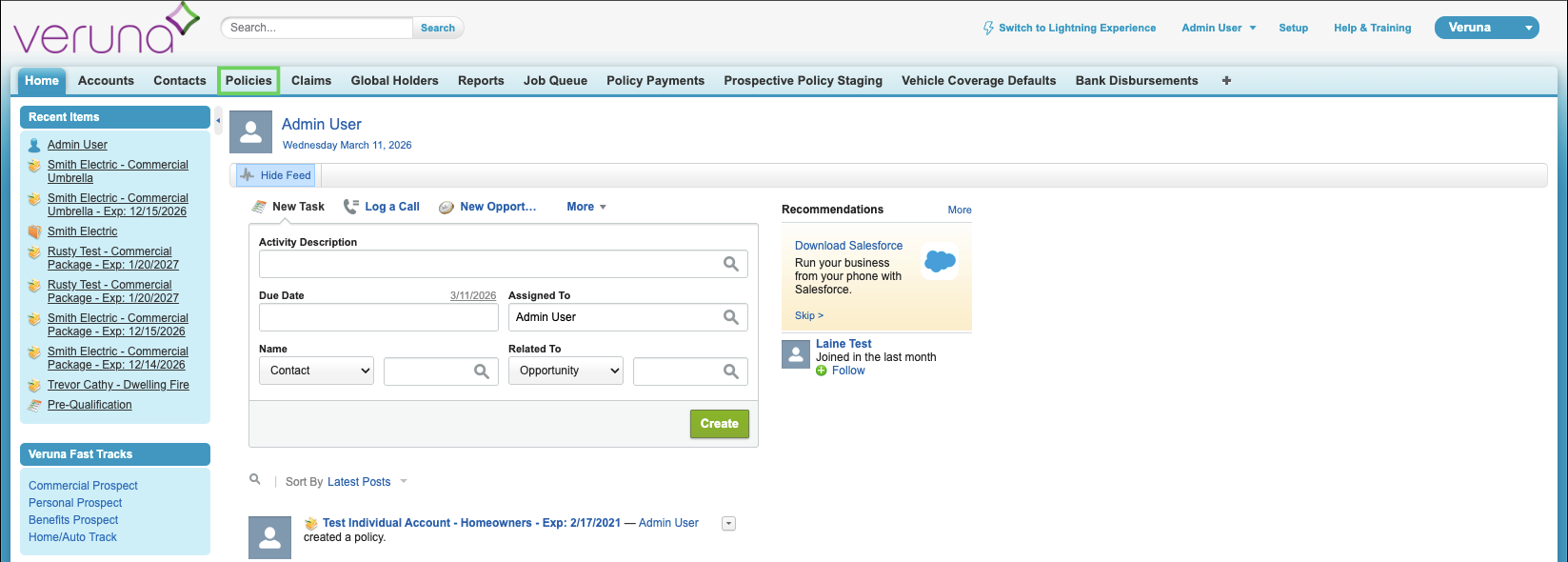Open Prospective Policy Staging tab
Screen dimensions: 1568x562
(804, 81)
